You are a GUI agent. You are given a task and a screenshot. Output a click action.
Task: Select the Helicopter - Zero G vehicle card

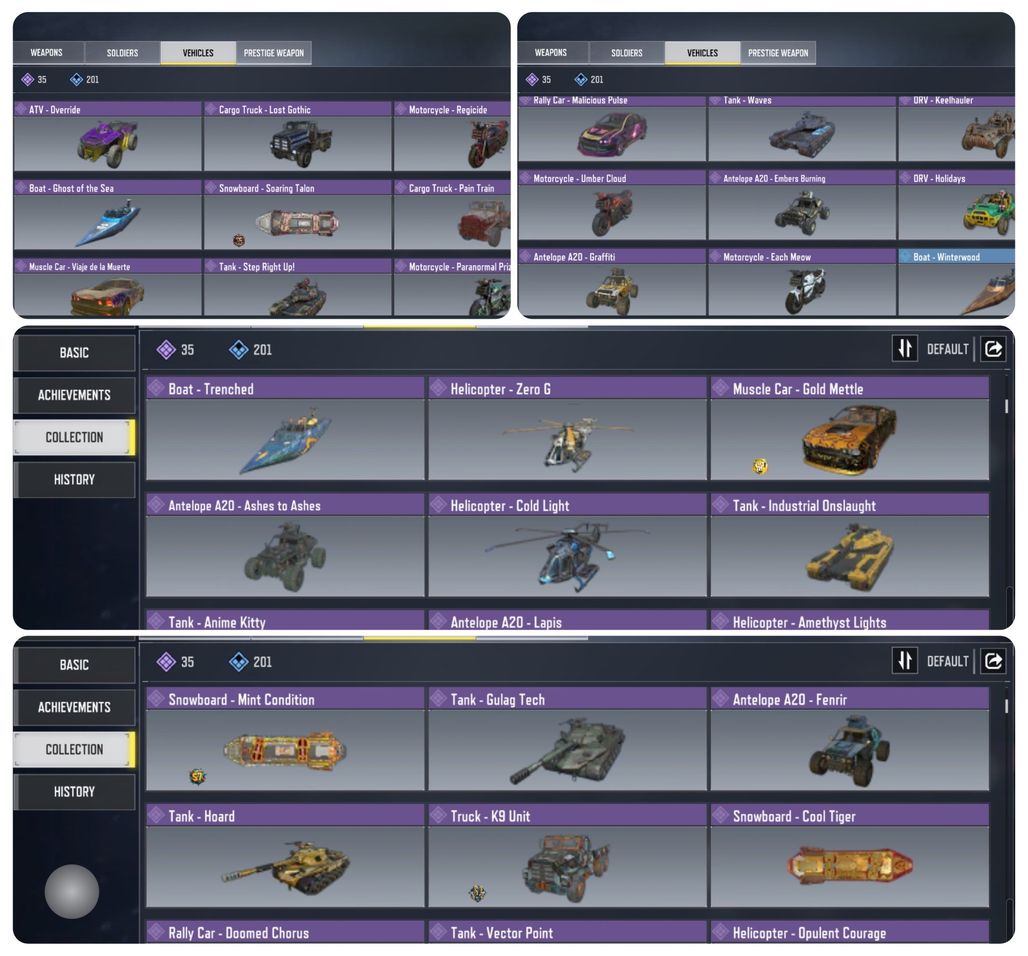tap(567, 428)
